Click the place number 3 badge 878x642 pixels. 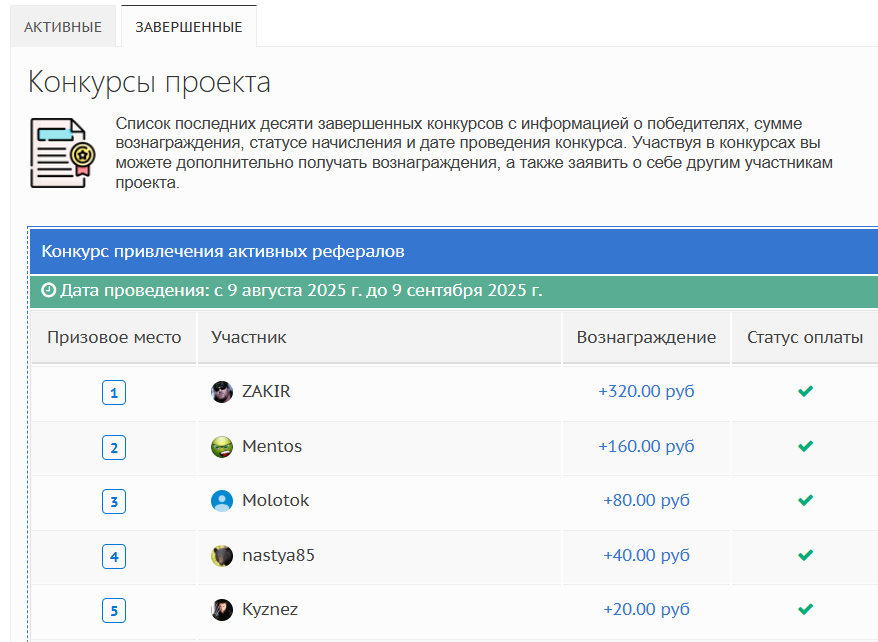click(114, 502)
